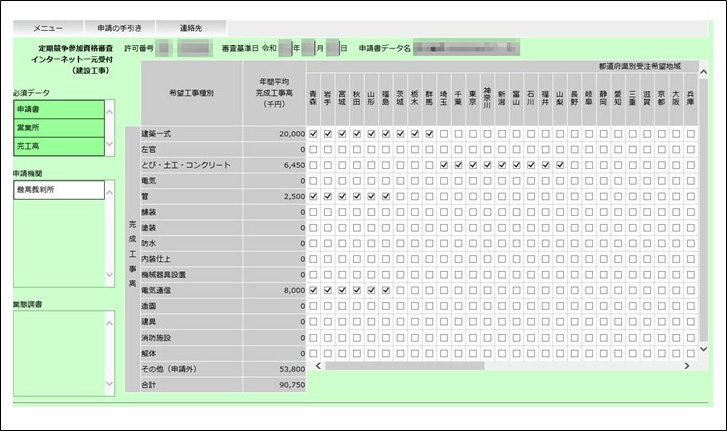
Task: Uncheck 埼玉 for とび・土工・コンクリート
Action: 444,165
